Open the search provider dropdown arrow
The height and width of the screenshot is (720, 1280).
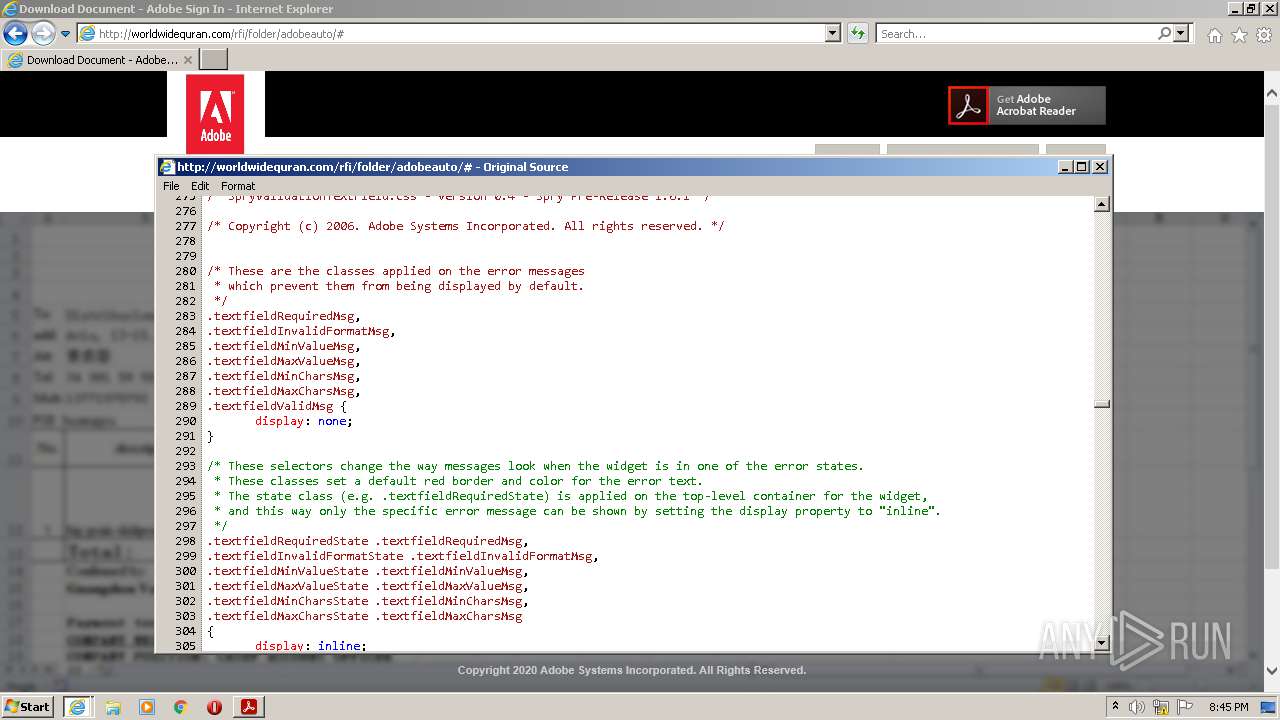click(1182, 33)
